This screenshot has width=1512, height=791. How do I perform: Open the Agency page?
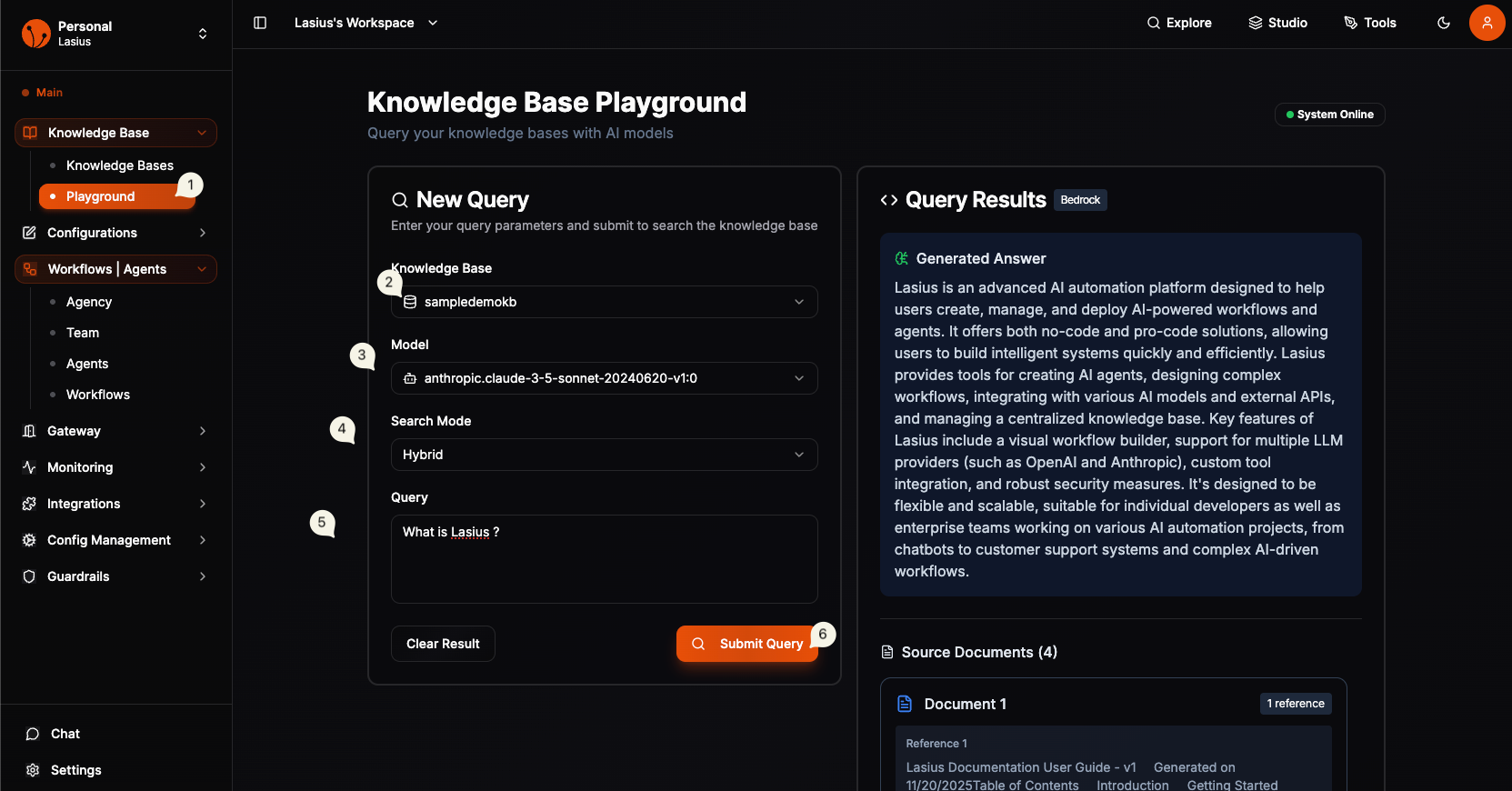[x=89, y=302]
